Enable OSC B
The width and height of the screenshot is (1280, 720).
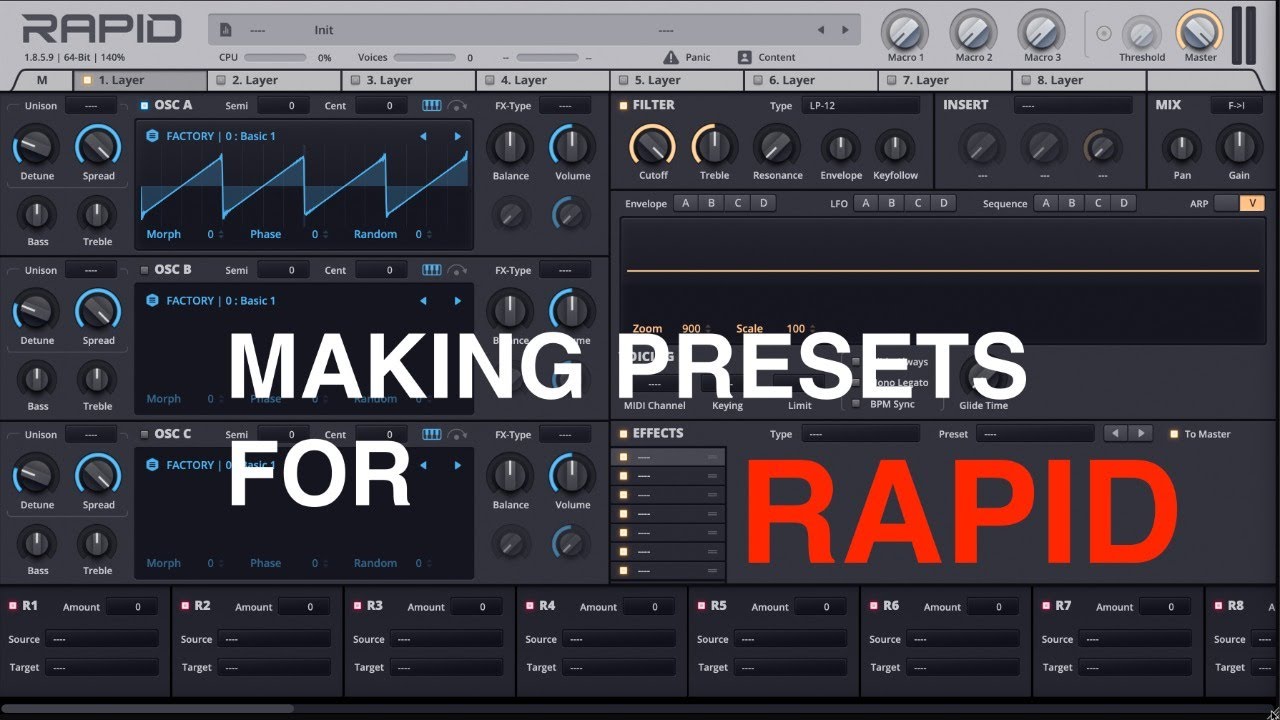[x=144, y=270]
